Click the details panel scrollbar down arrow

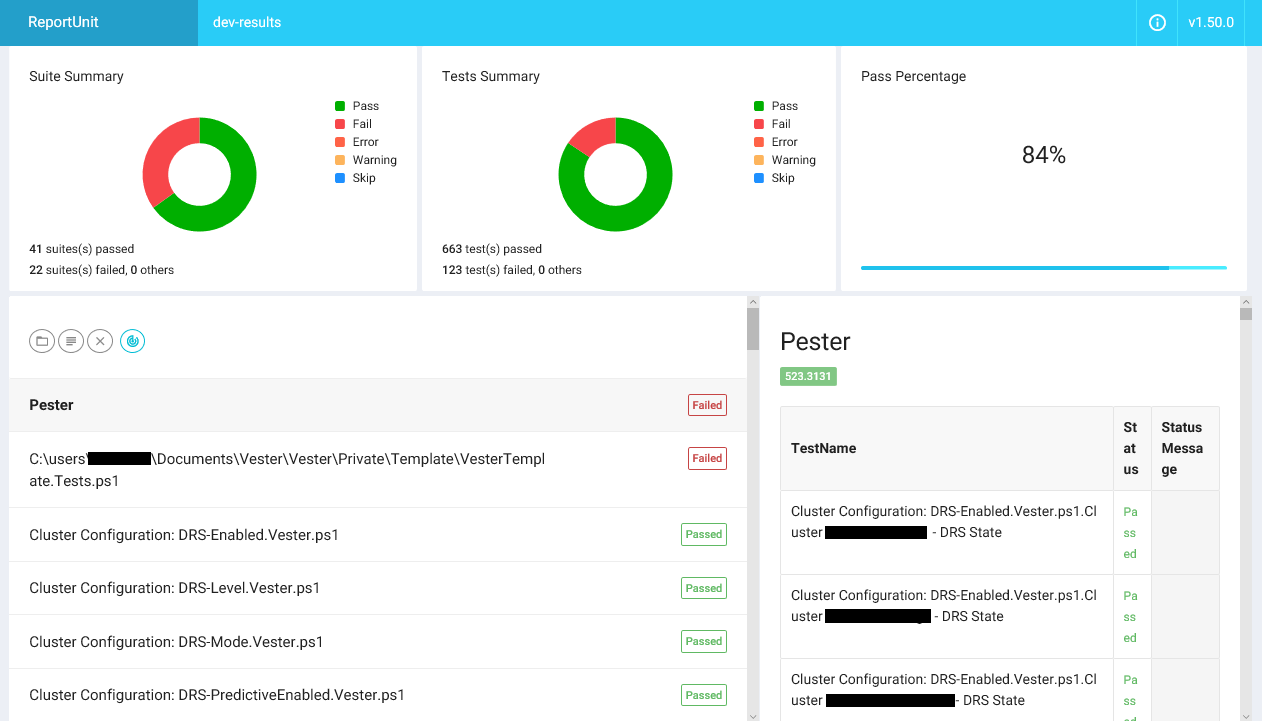tap(1246, 715)
